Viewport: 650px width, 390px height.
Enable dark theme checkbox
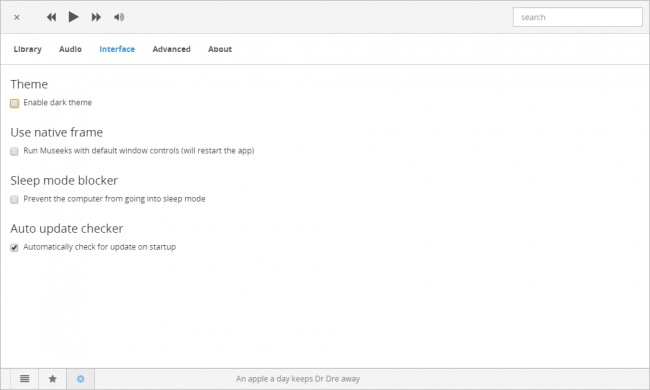pos(15,103)
